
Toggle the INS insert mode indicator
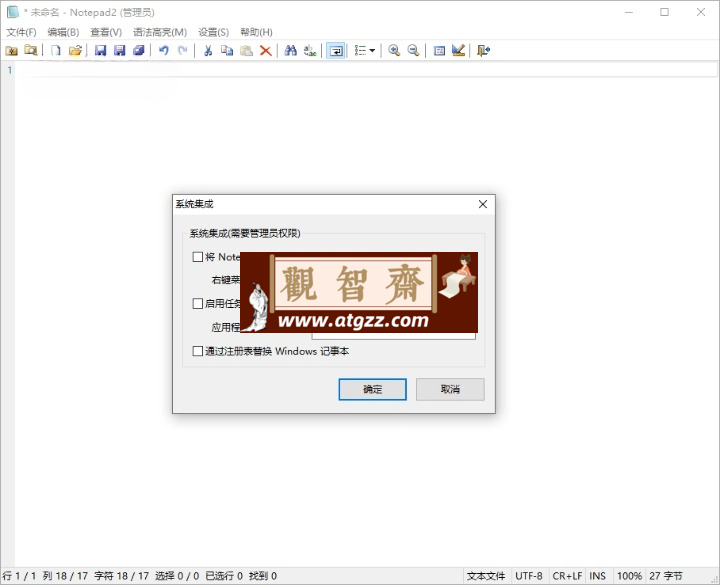[x=597, y=576]
